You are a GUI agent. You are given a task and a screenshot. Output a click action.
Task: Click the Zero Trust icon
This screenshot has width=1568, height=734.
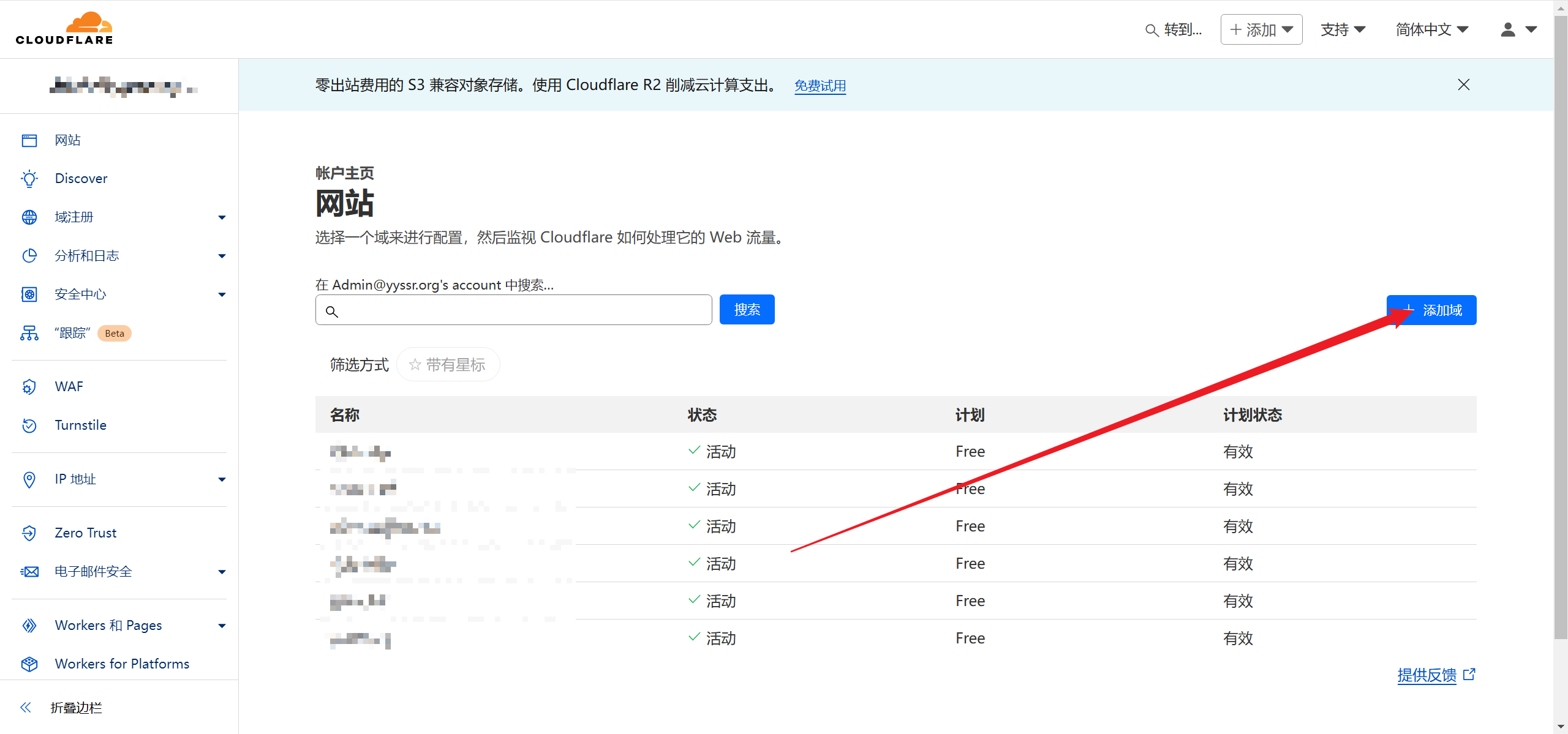coord(29,533)
